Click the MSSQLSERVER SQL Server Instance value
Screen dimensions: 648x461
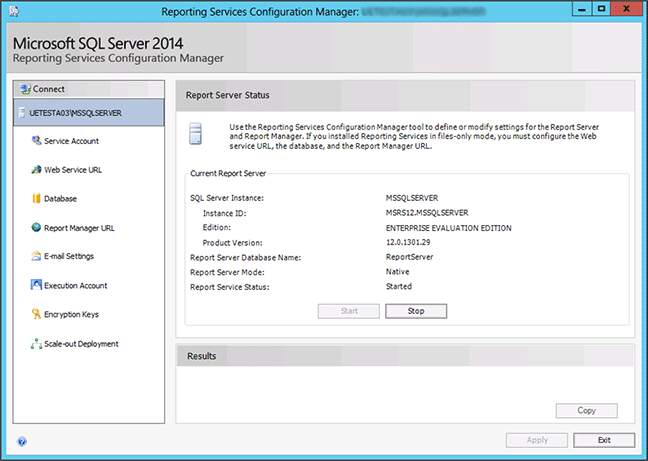click(x=412, y=198)
